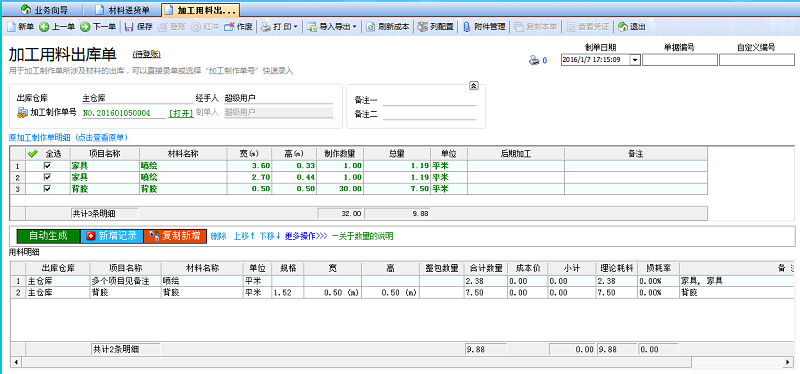
Task: Open attachment management 附件管理
Action: (484, 27)
